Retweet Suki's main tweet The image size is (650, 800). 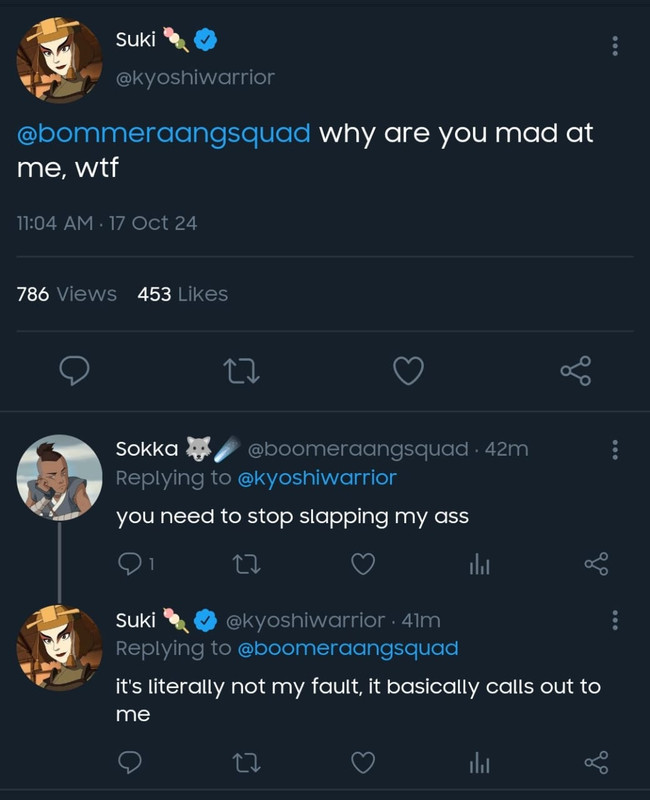point(241,372)
